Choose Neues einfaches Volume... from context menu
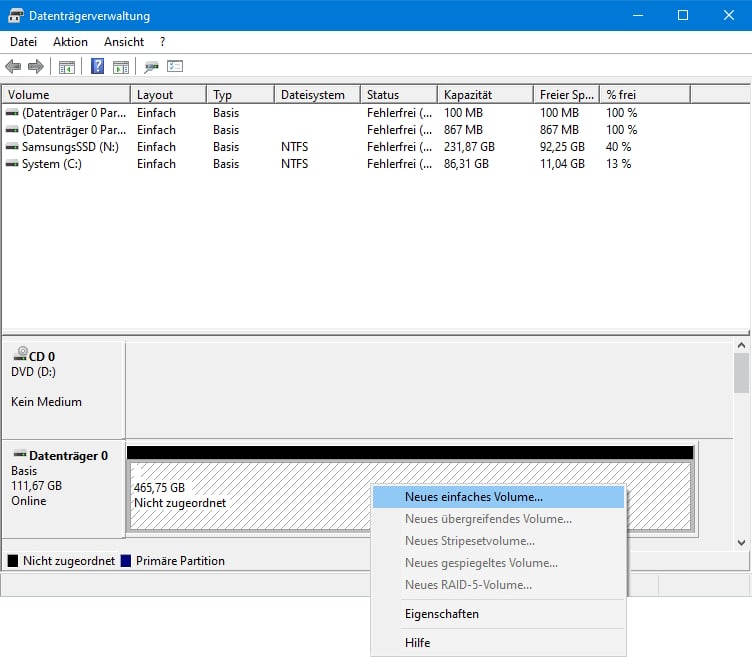Image resolution: width=752 pixels, height=657 pixels. (x=498, y=497)
